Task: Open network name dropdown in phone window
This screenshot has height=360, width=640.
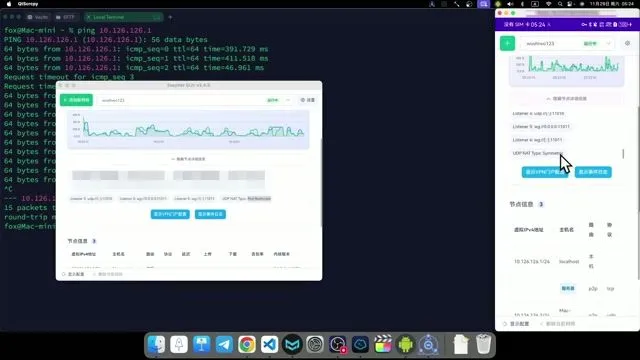Action: (x=608, y=43)
